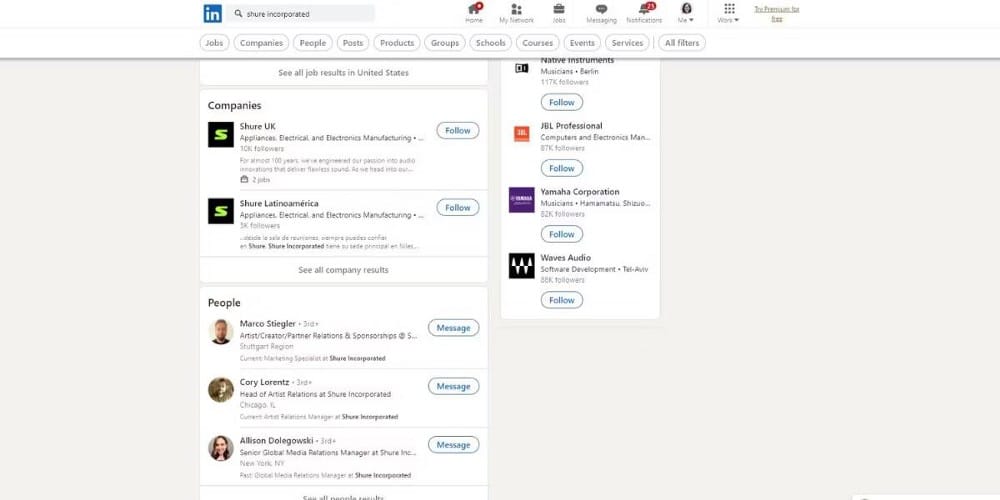Follow Native Instruments

point(562,103)
